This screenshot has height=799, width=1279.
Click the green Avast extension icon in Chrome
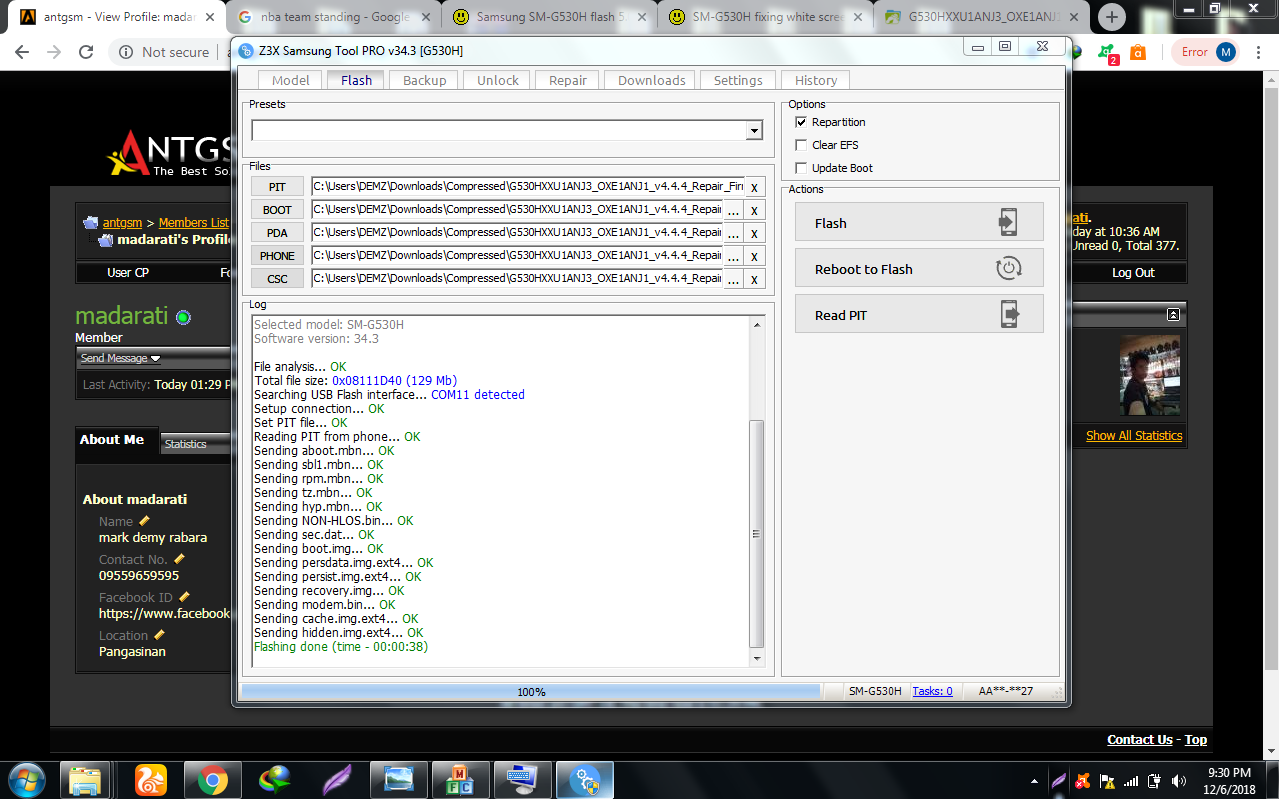1107,53
